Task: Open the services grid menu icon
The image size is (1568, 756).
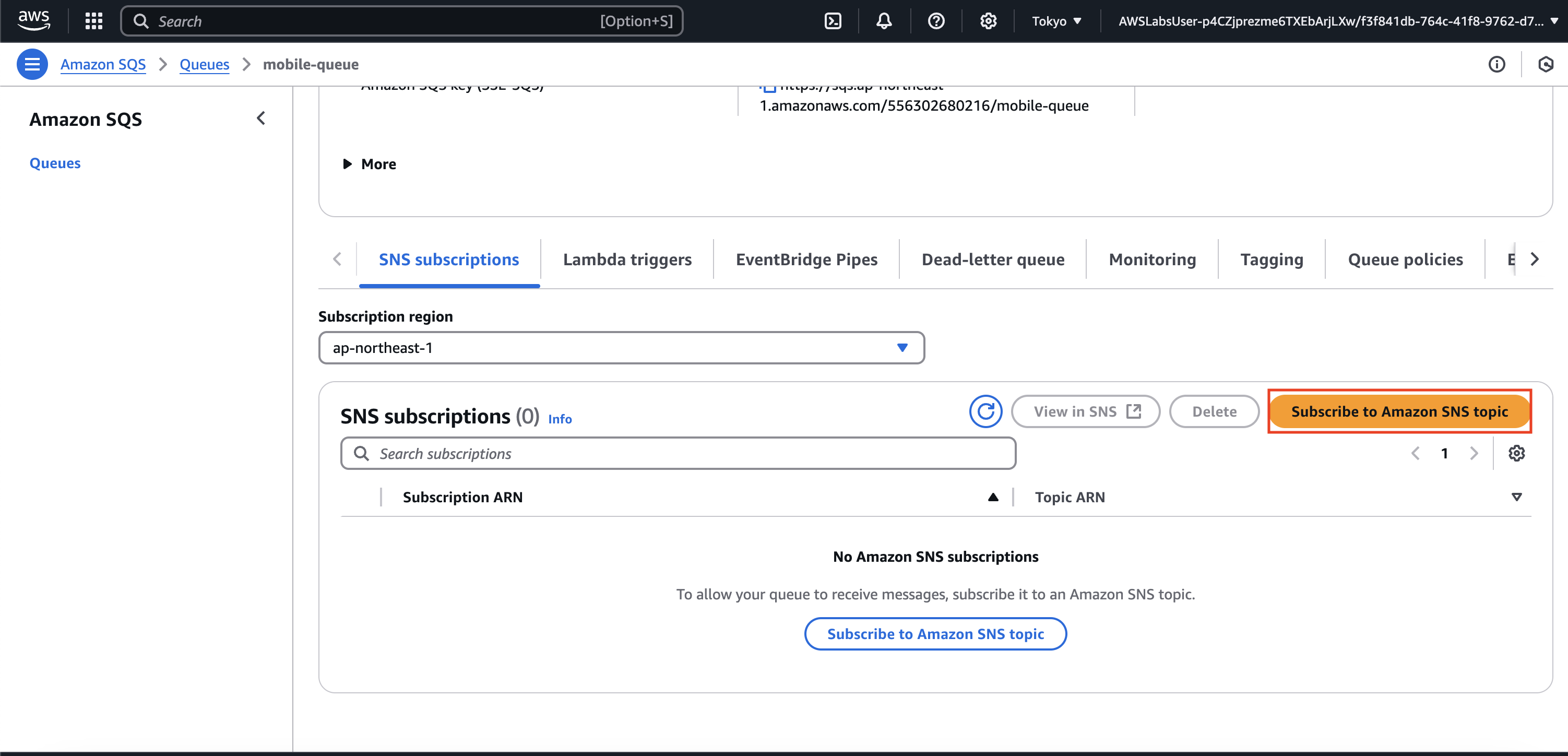Action: click(94, 21)
